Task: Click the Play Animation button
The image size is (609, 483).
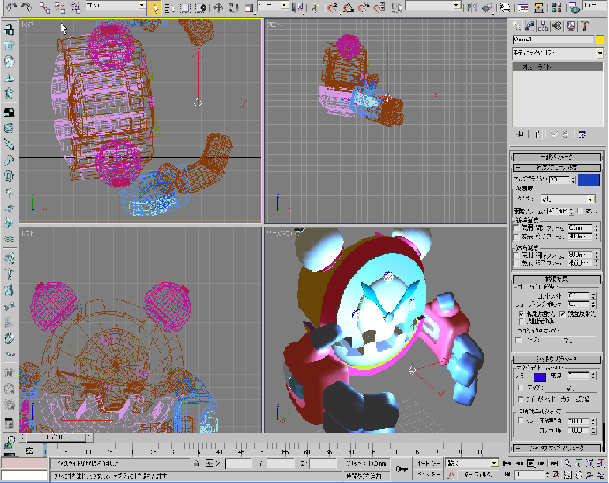Action: pyautogui.click(x=531, y=463)
